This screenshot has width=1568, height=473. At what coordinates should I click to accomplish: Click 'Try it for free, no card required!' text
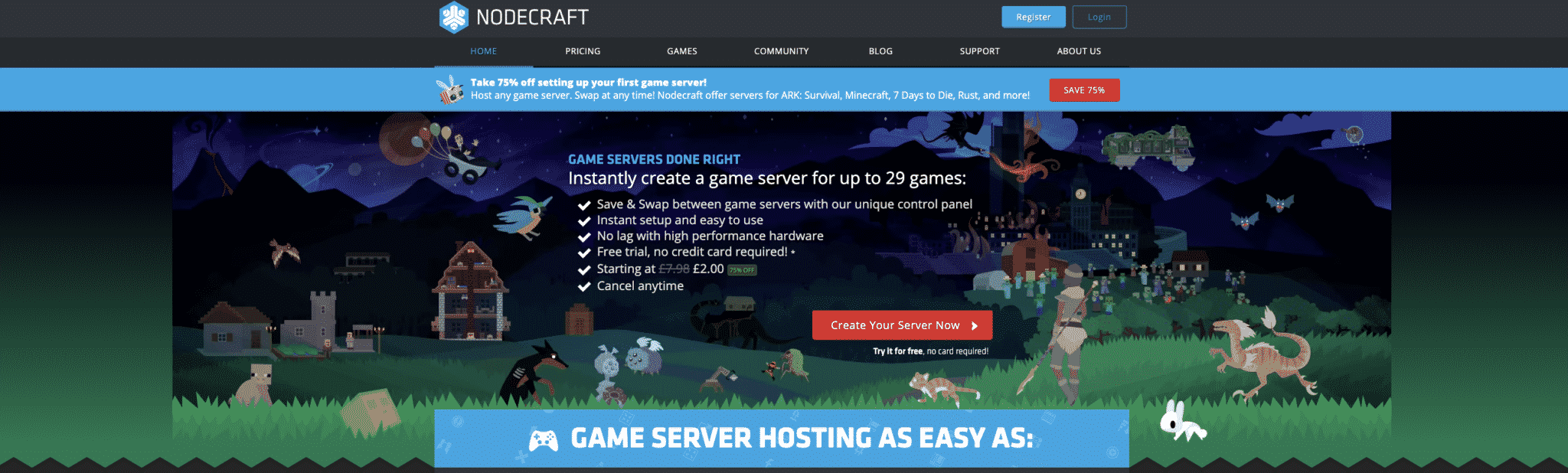930,351
